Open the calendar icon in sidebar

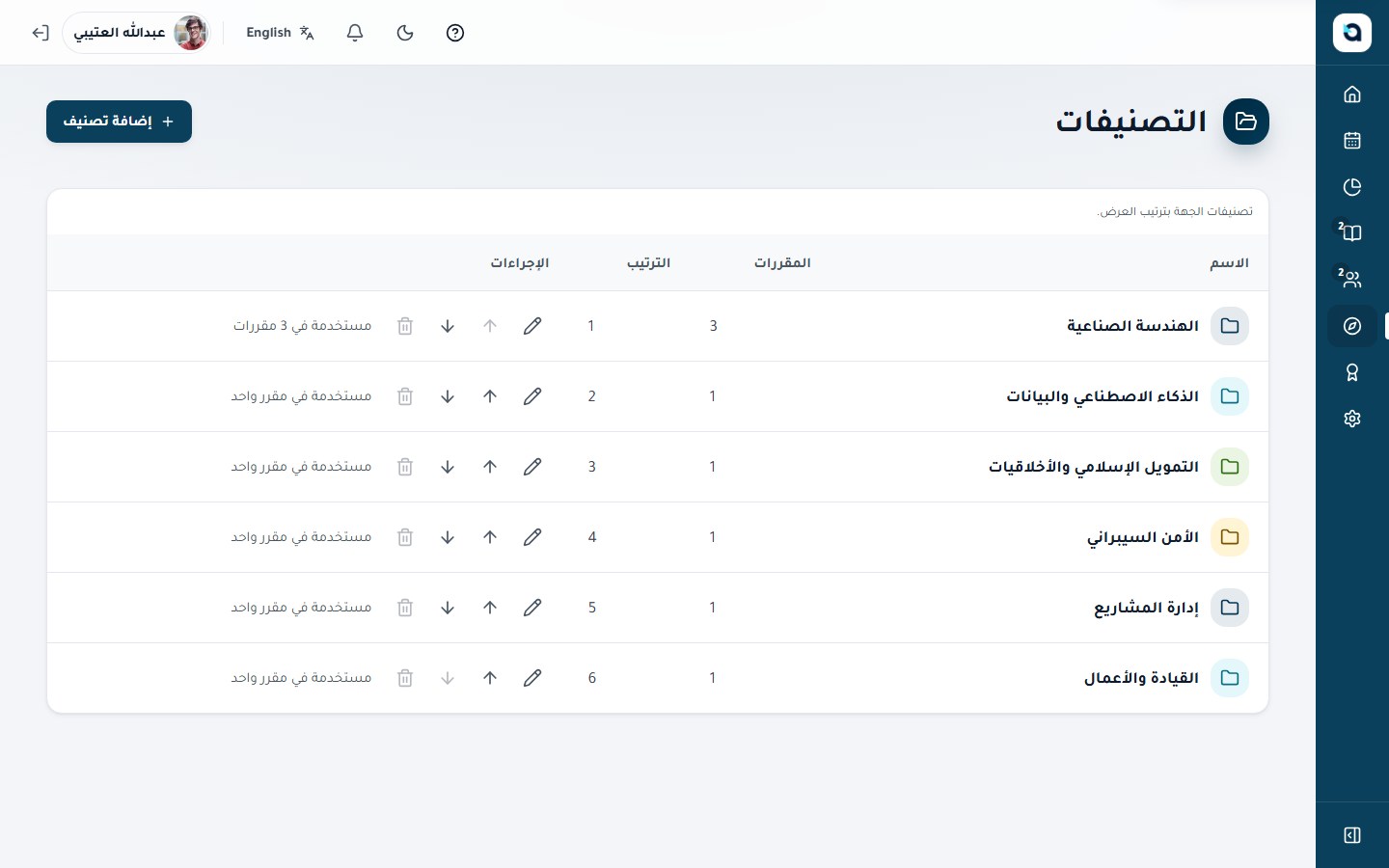(1352, 141)
